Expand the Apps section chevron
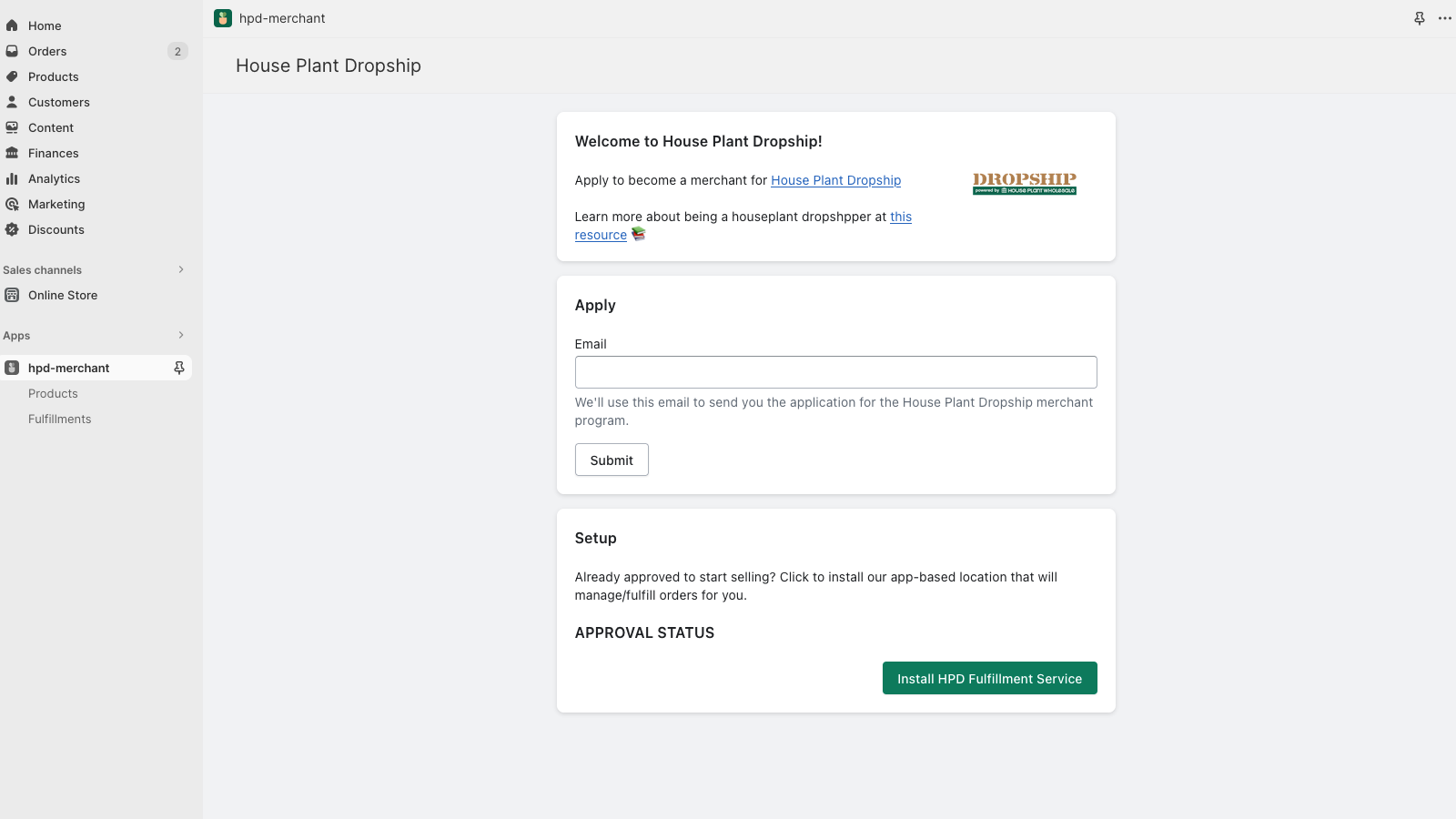The height and width of the screenshot is (819, 1456). (181, 335)
